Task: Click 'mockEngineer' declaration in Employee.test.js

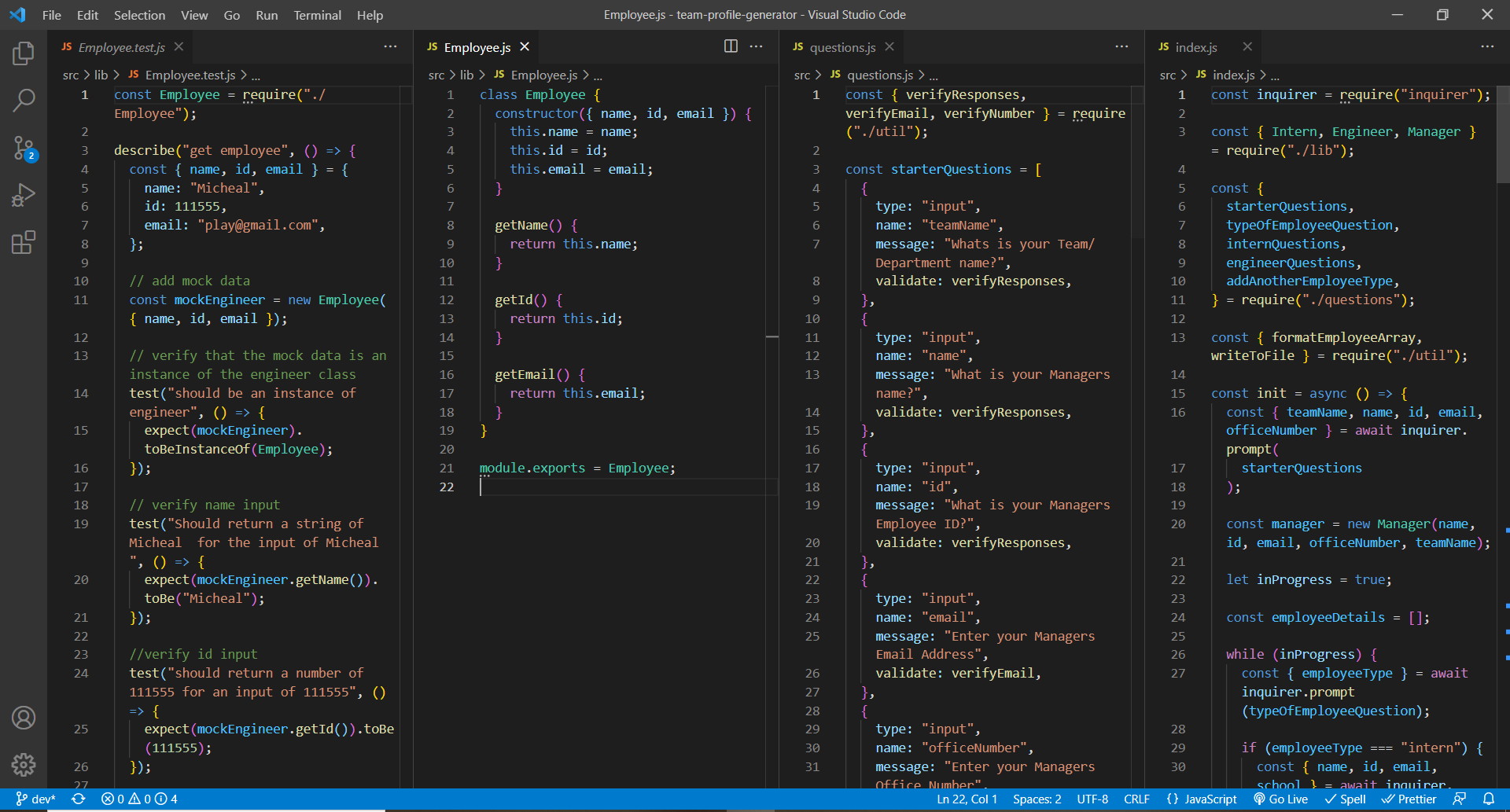Action: (219, 299)
